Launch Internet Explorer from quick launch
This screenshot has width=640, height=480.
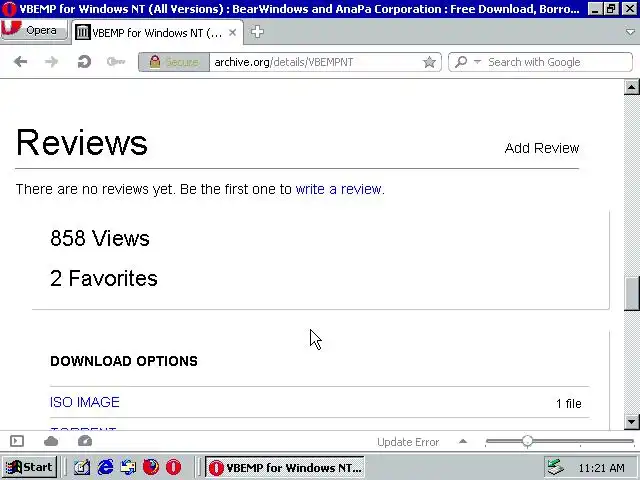tap(105, 467)
